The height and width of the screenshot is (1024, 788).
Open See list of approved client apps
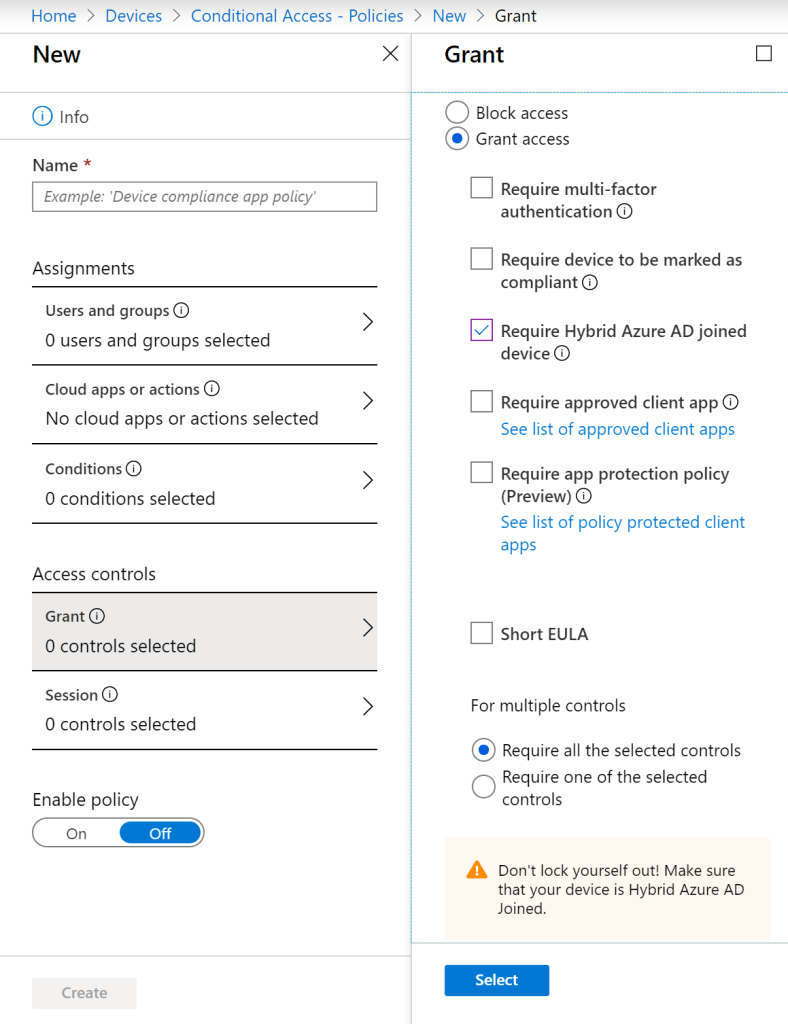click(617, 429)
